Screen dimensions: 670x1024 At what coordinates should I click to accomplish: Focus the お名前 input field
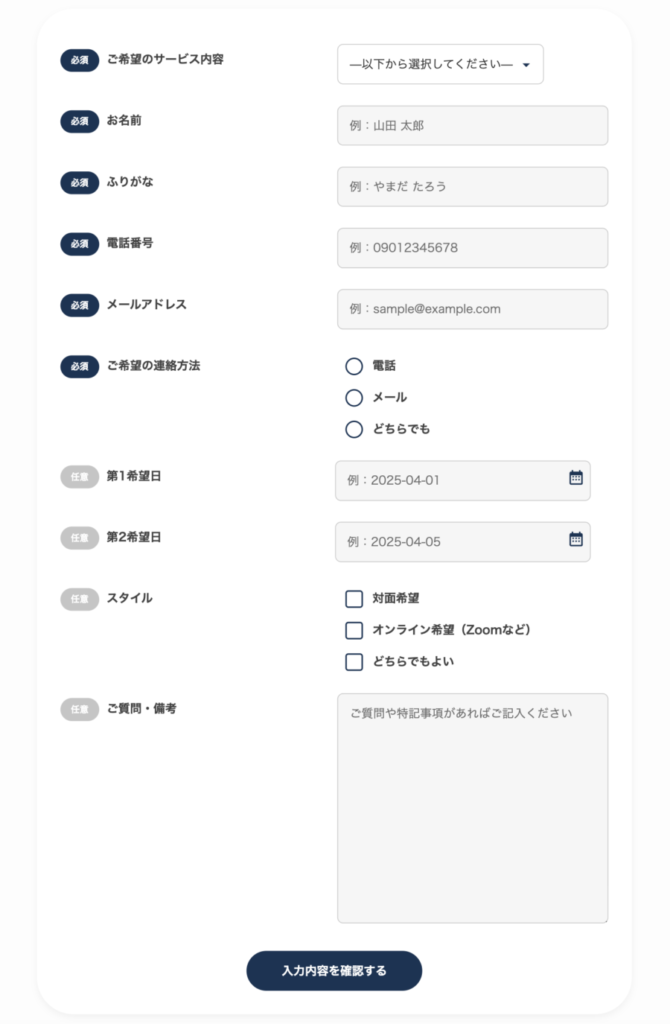click(x=472, y=125)
